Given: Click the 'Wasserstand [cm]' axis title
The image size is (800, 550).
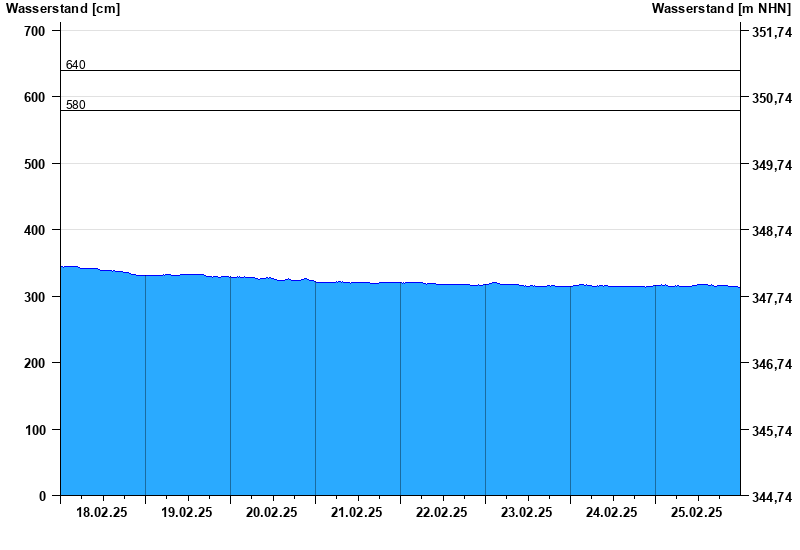Looking at the screenshot, I should pos(63,8).
